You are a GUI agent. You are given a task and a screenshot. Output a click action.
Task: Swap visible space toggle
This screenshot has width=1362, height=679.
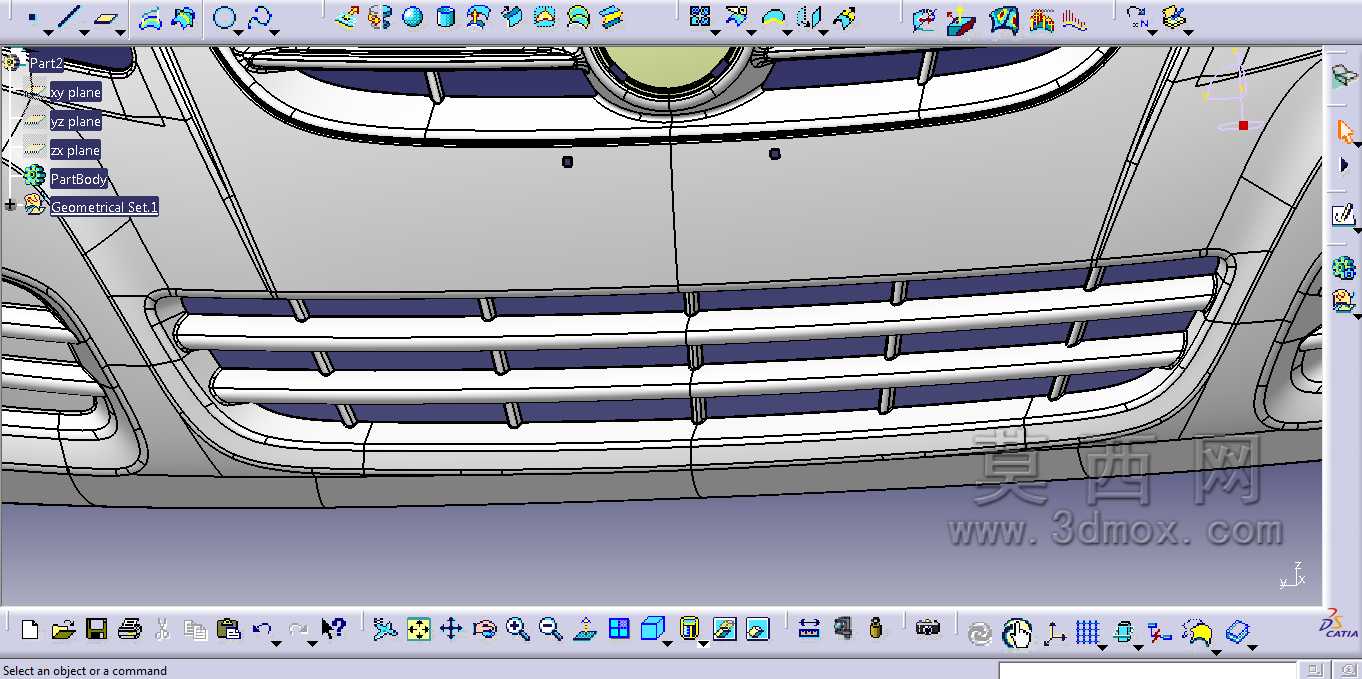pos(758,629)
